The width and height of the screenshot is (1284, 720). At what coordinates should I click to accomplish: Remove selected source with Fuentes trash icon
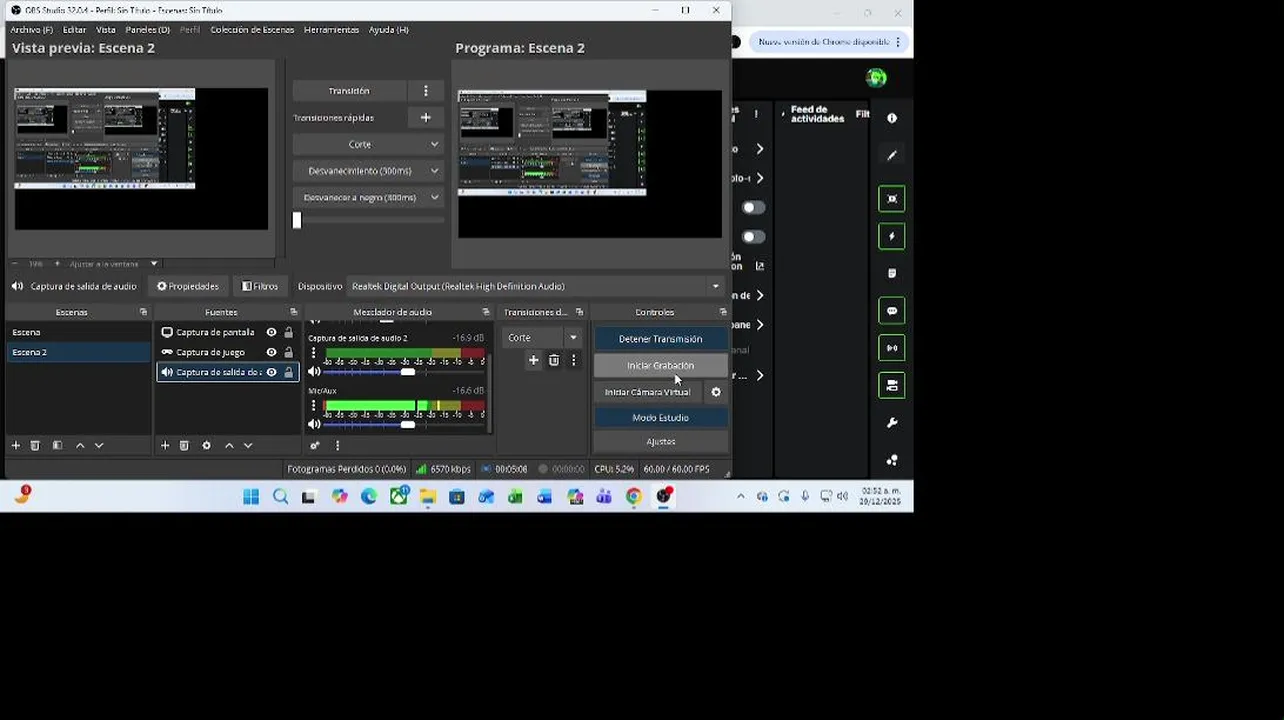(184, 445)
